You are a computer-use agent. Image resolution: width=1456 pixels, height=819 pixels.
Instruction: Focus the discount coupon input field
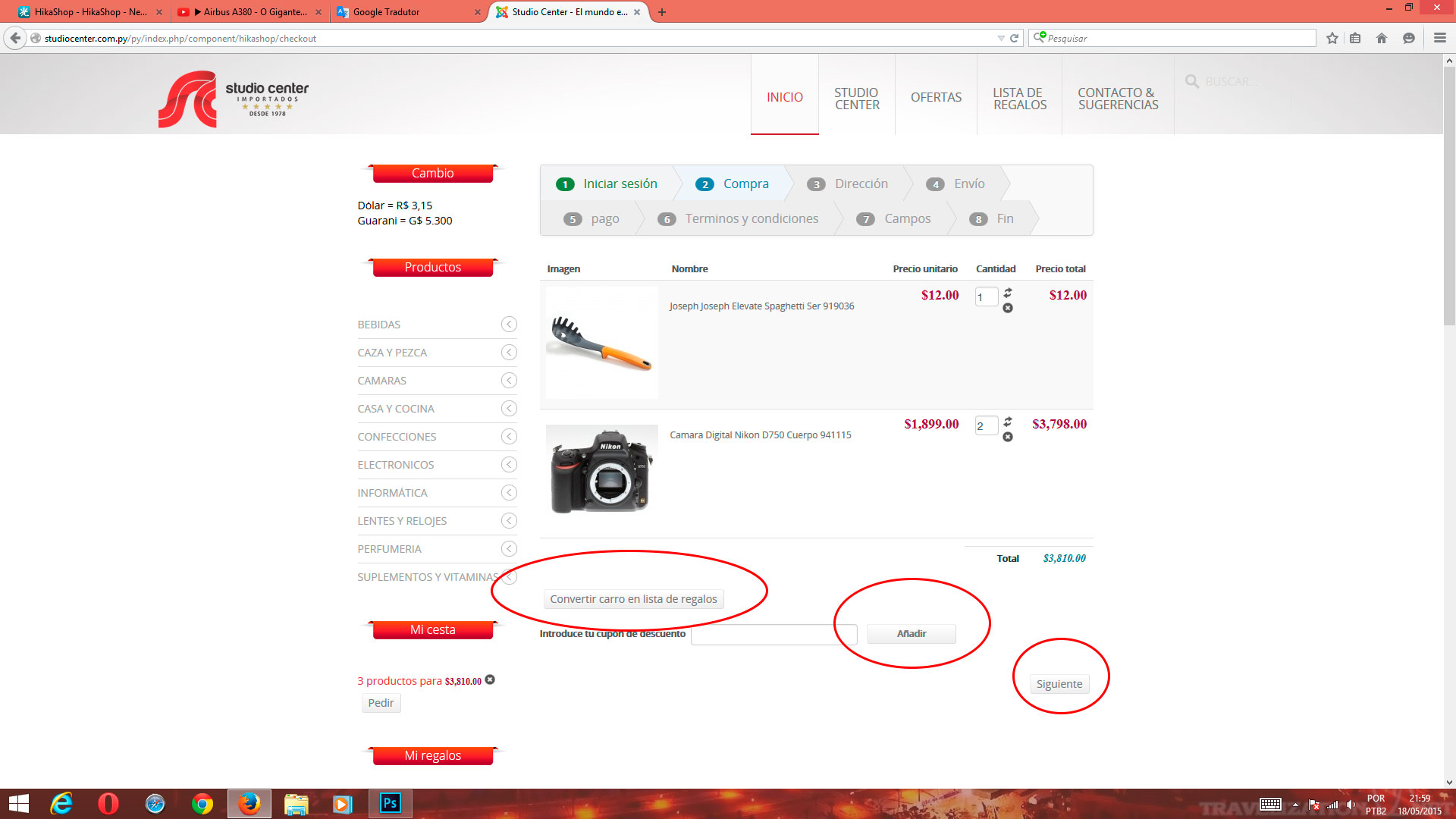[x=773, y=635]
